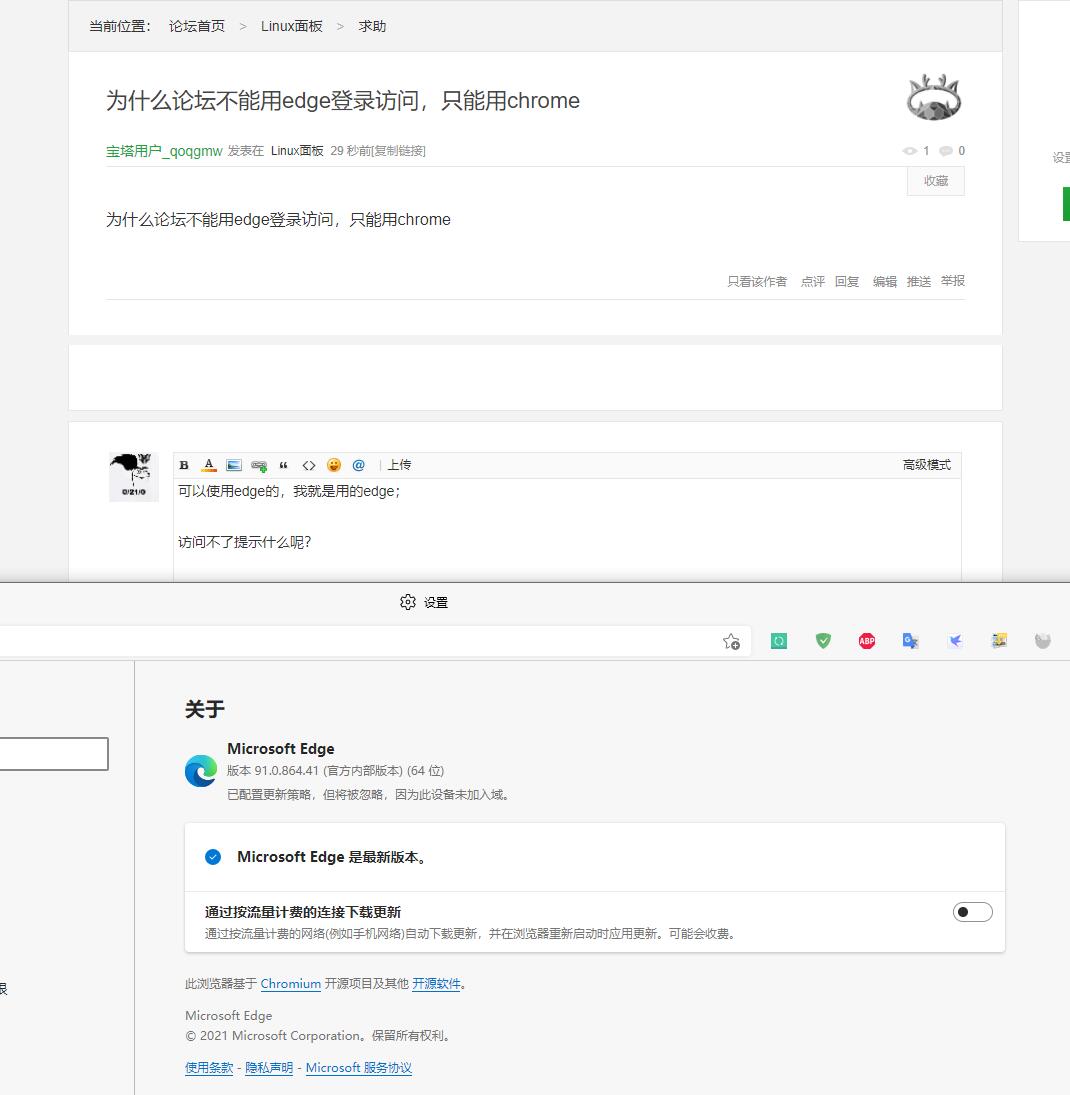Click 编辑 to edit the post
1070x1095 pixels.
tap(885, 281)
